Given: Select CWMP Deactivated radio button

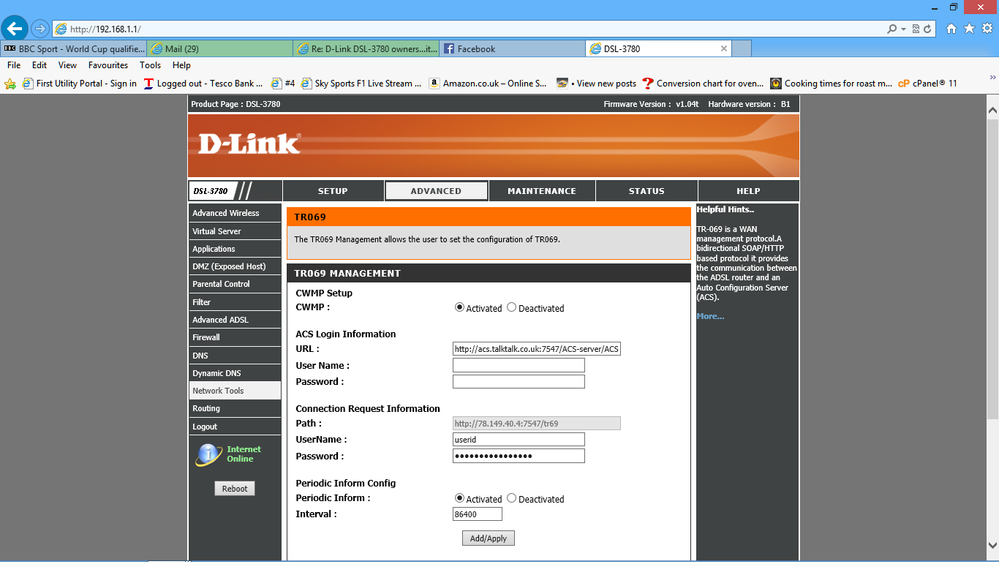Looking at the screenshot, I should pyautogui.click(x=512, y=307).
